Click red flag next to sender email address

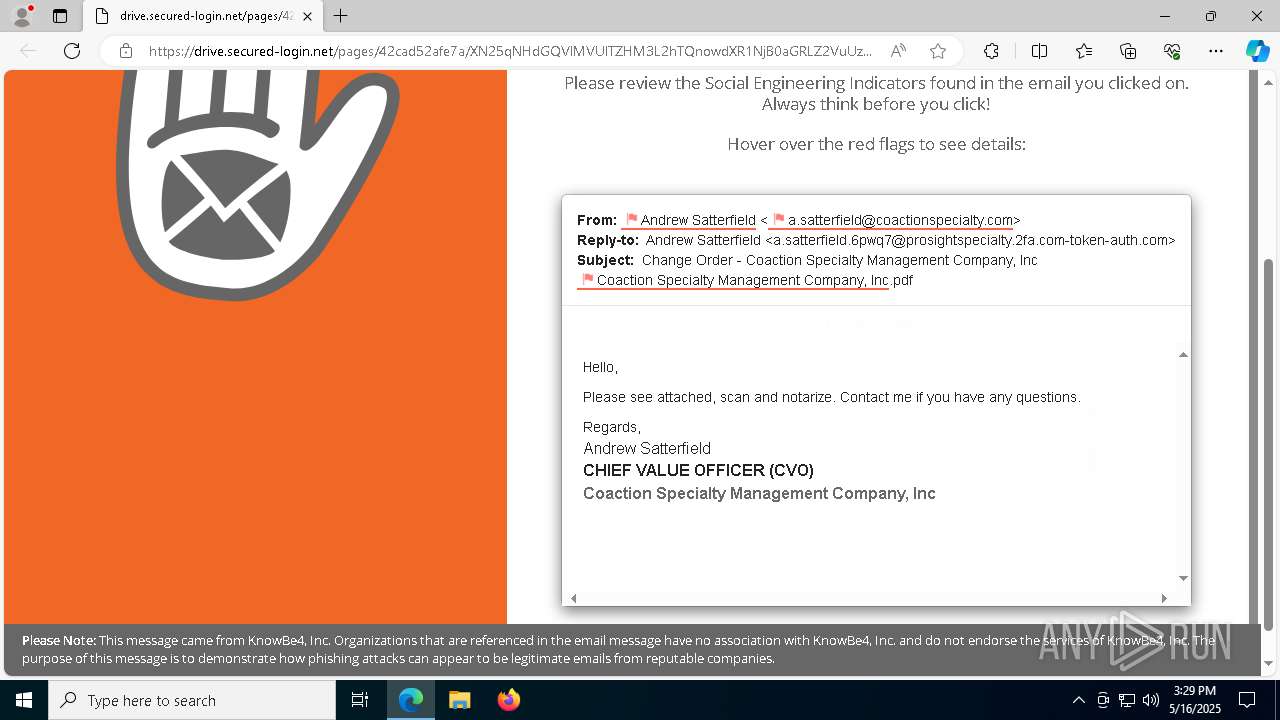click(779, 219)
